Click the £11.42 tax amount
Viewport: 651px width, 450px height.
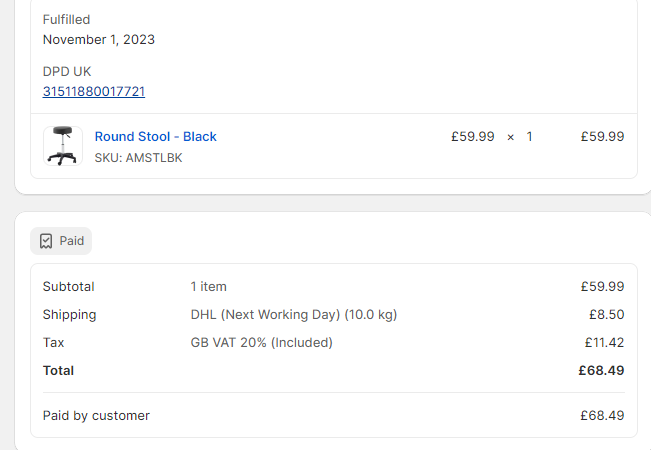coord(604,343)
